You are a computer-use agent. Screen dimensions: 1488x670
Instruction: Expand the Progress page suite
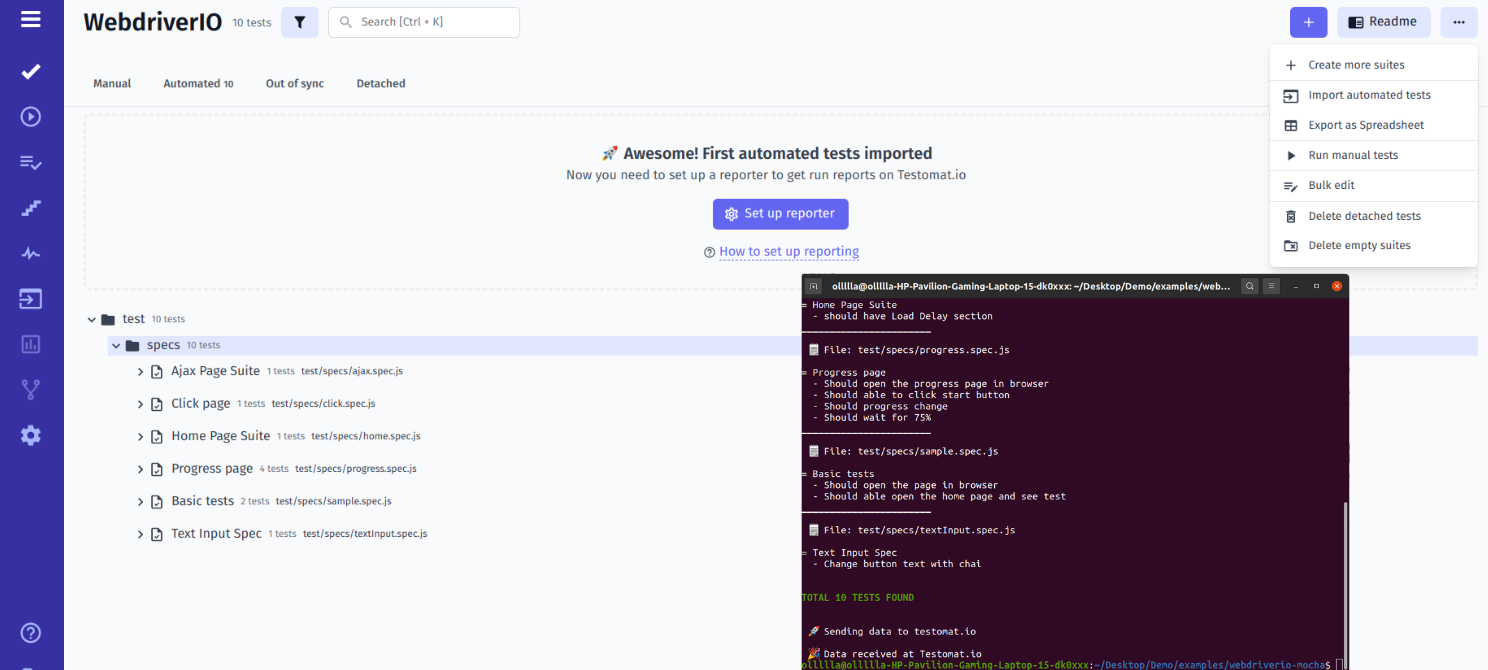coord(140,468)
